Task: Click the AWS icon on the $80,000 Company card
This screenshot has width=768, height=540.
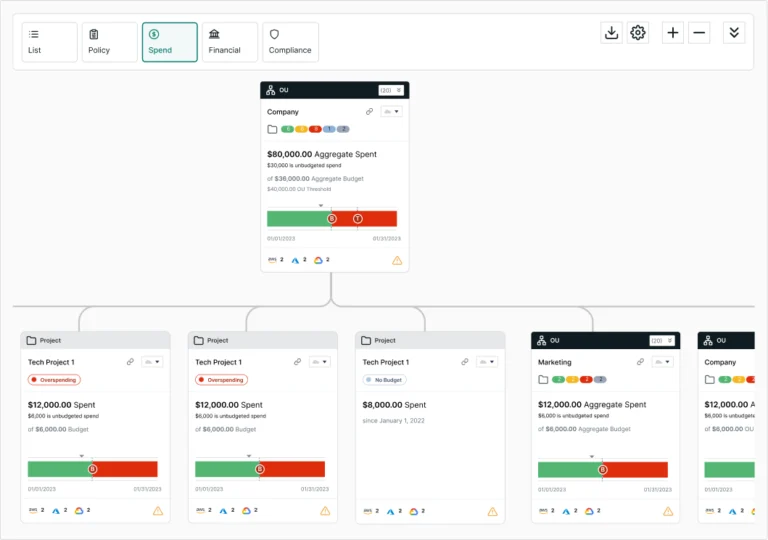Action: pyautogui.click(x=272, y=260)
